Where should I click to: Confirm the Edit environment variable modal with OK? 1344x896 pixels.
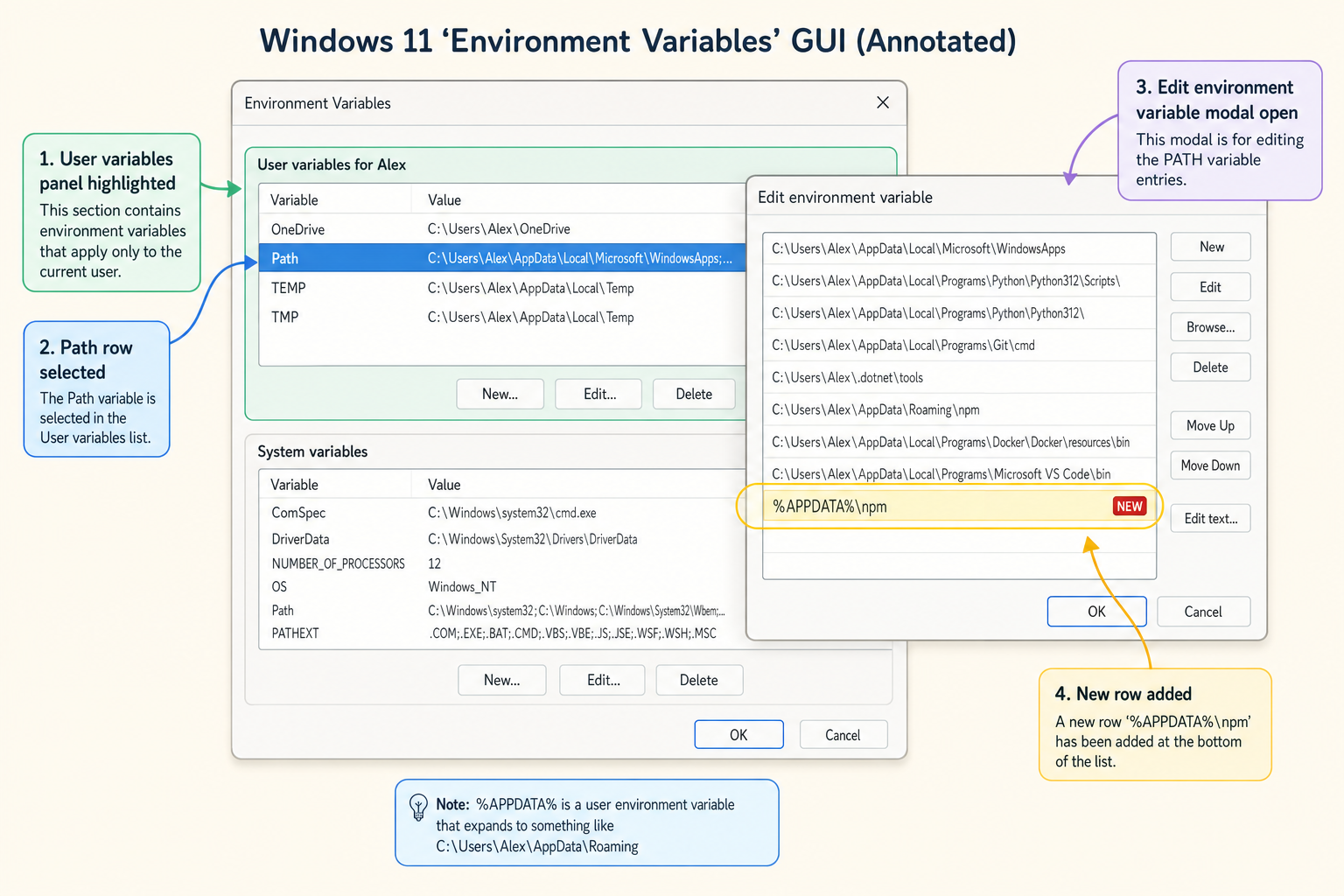(1096, 612)
